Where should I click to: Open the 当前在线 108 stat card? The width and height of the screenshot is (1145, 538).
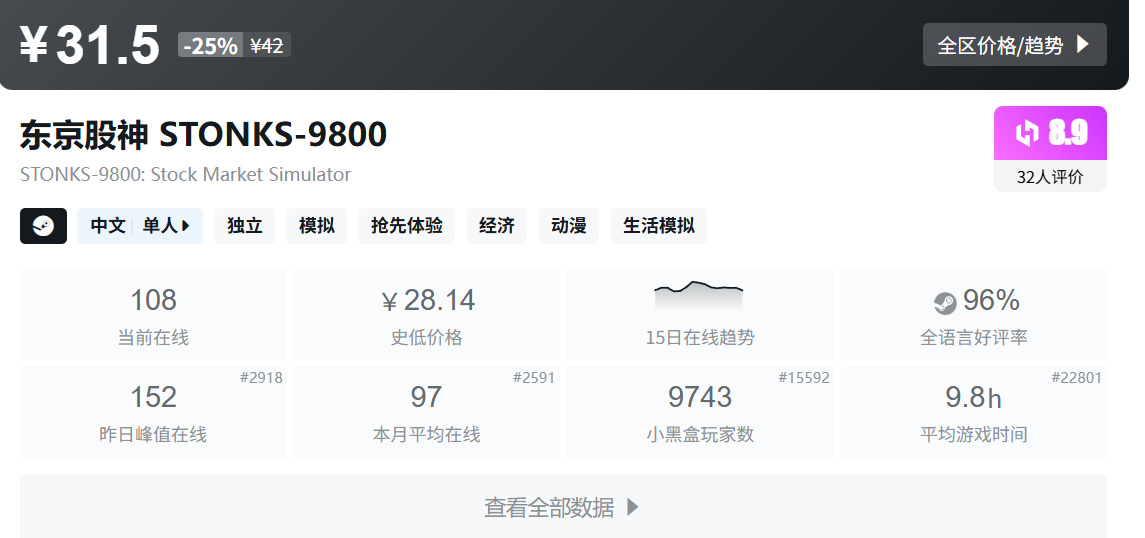(x=153, y=315)
